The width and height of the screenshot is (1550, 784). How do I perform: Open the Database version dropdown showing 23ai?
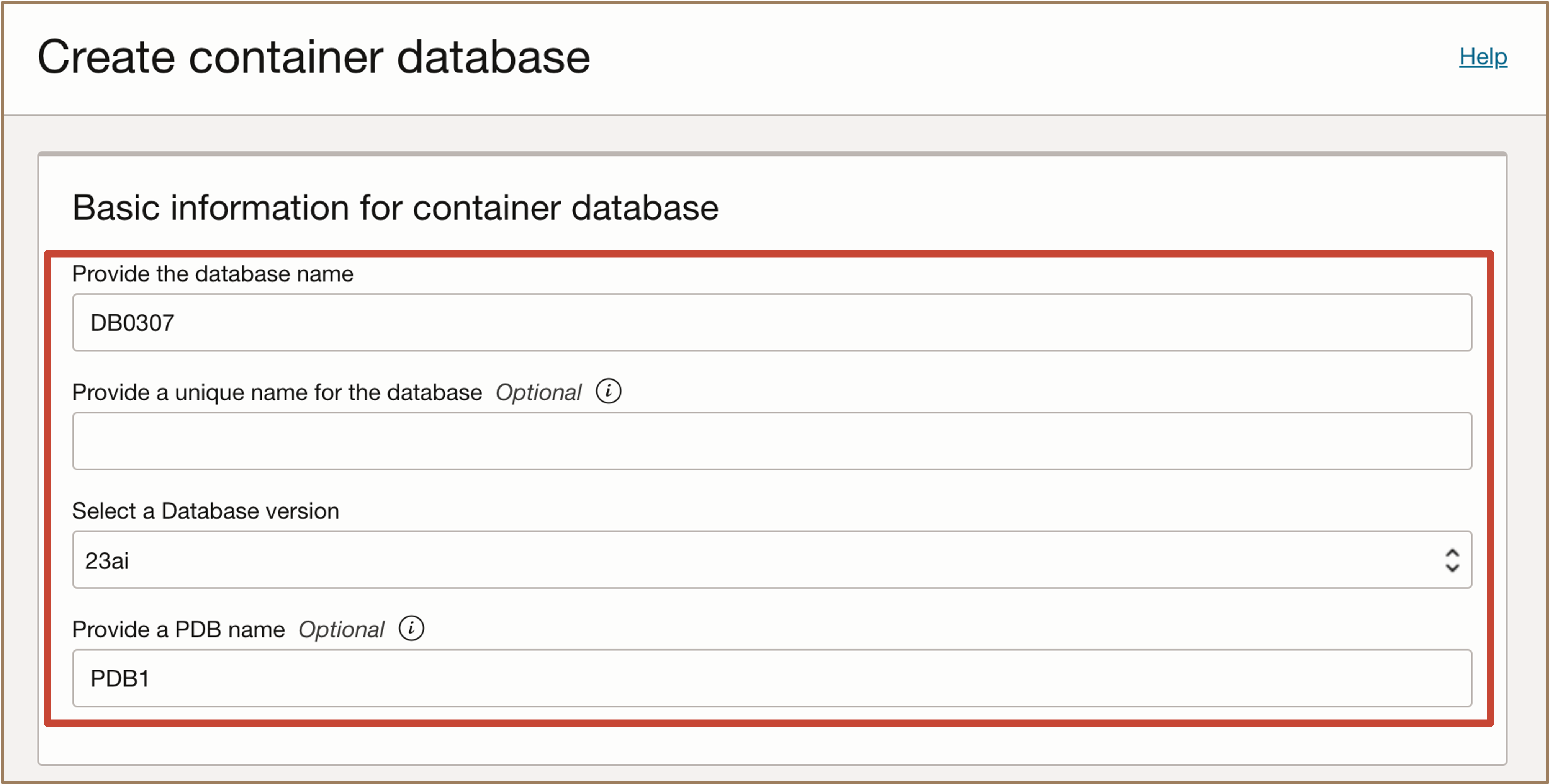[771, 560]
